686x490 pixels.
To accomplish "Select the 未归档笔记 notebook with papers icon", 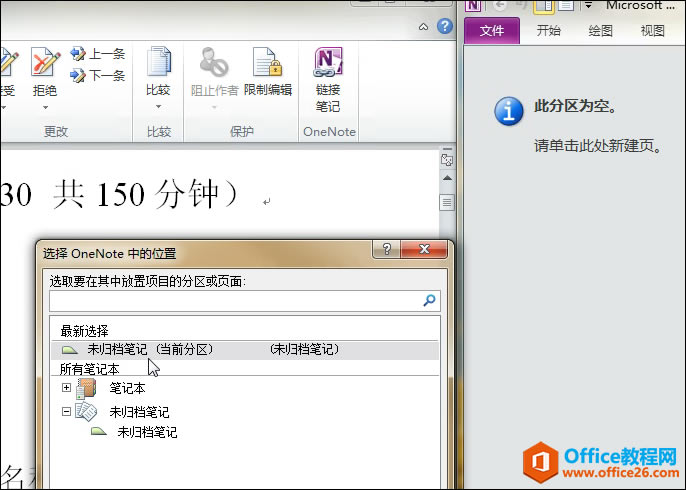I will click(x=139, y=412).
